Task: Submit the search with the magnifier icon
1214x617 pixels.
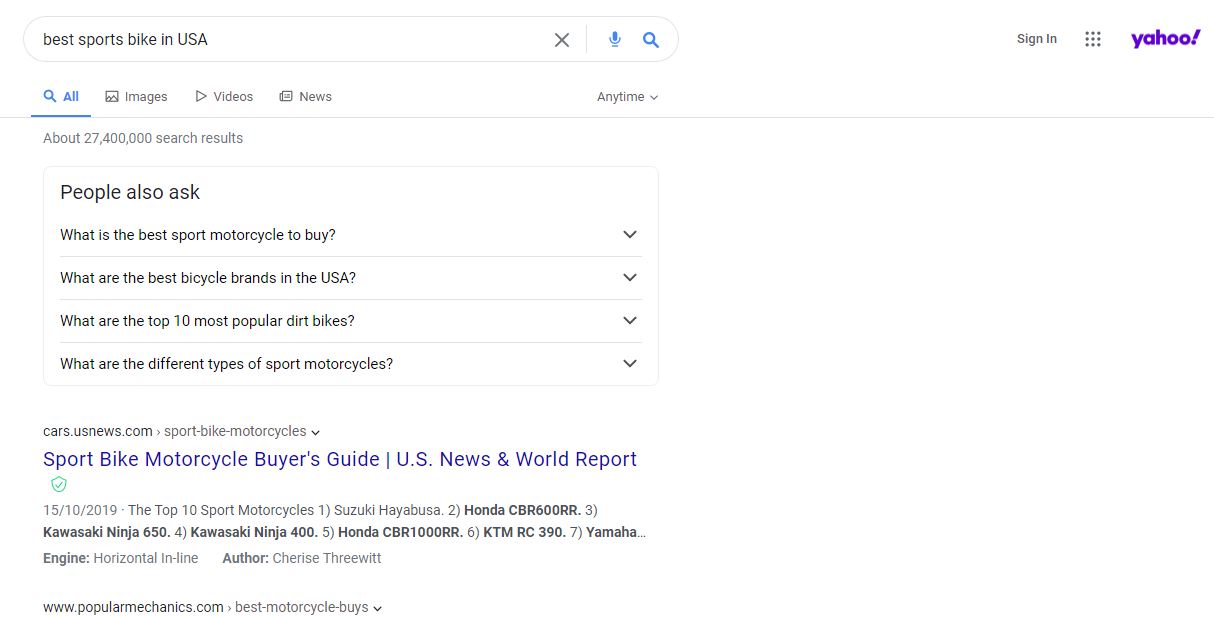Action: click(x=651, y=40)
